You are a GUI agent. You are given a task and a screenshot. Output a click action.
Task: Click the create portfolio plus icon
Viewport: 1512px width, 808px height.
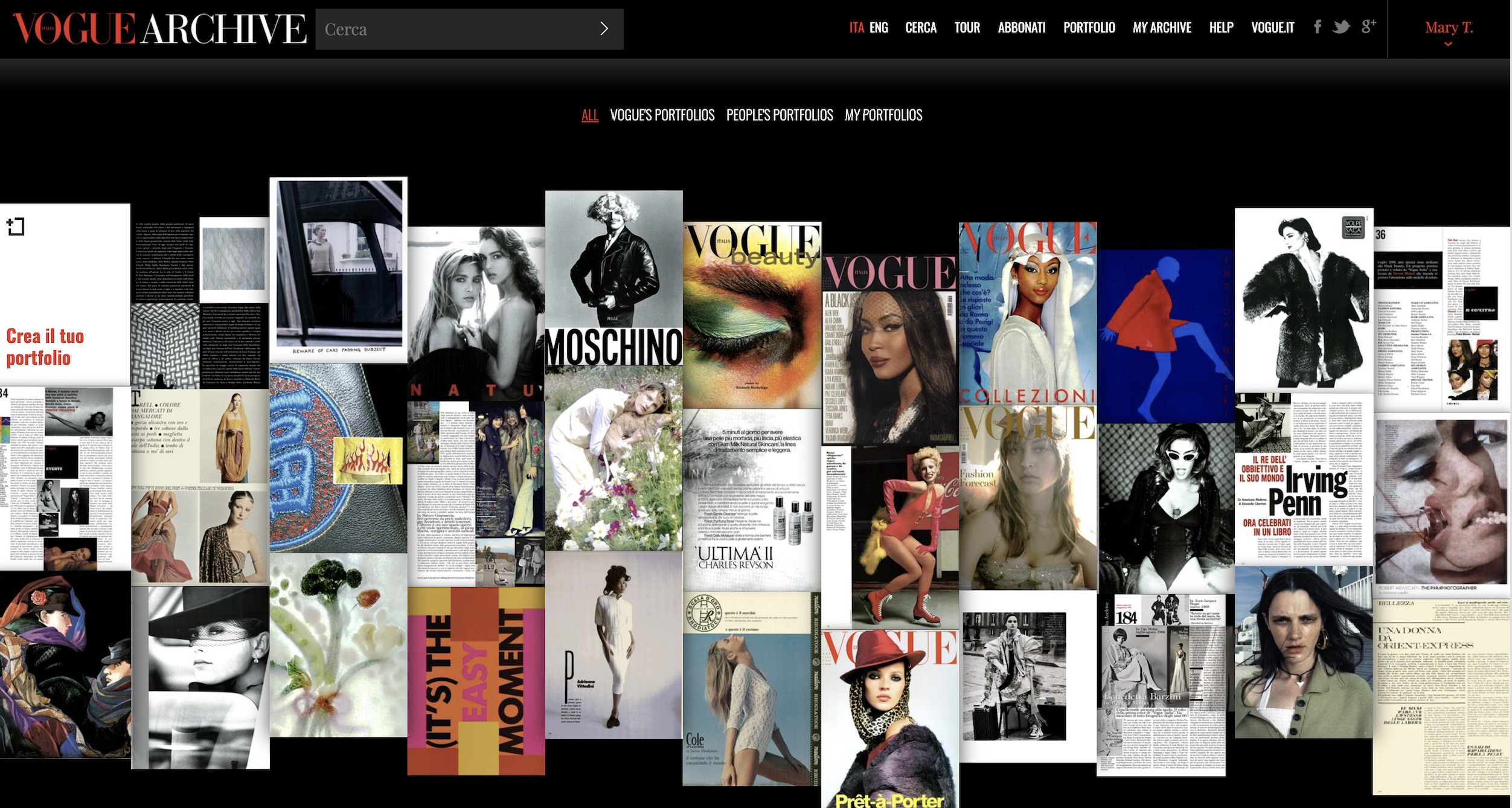click(16, 226)
